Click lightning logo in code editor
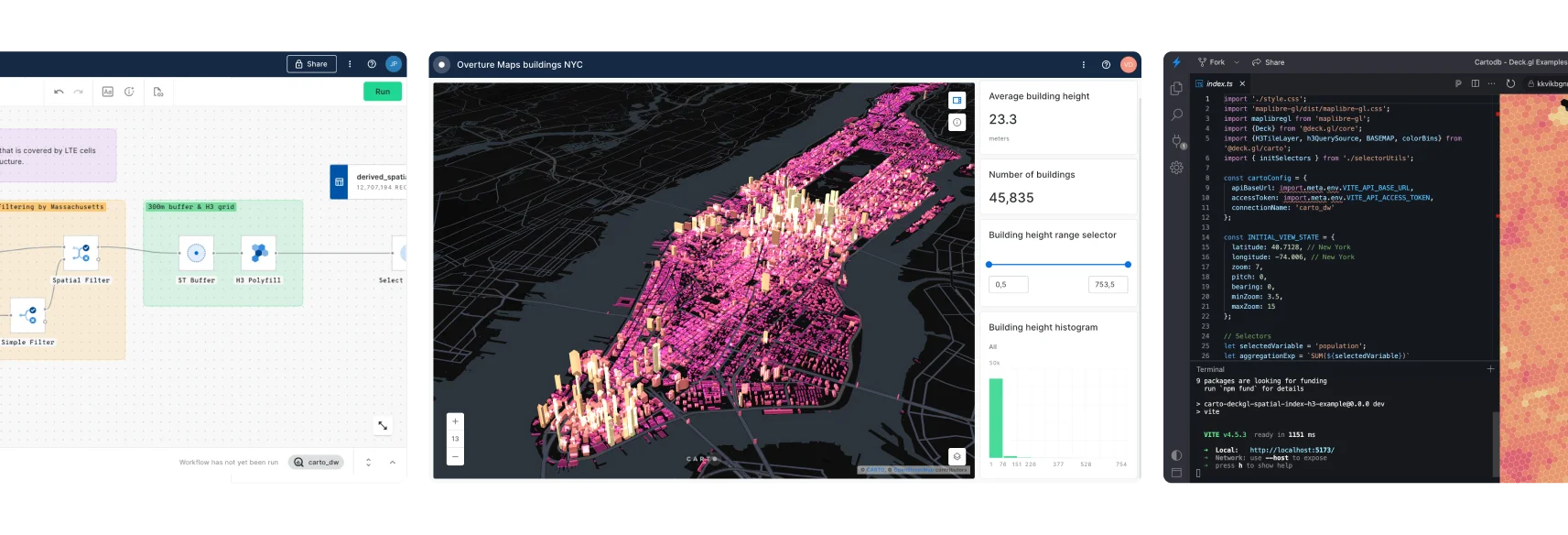 pos(1177,62)
